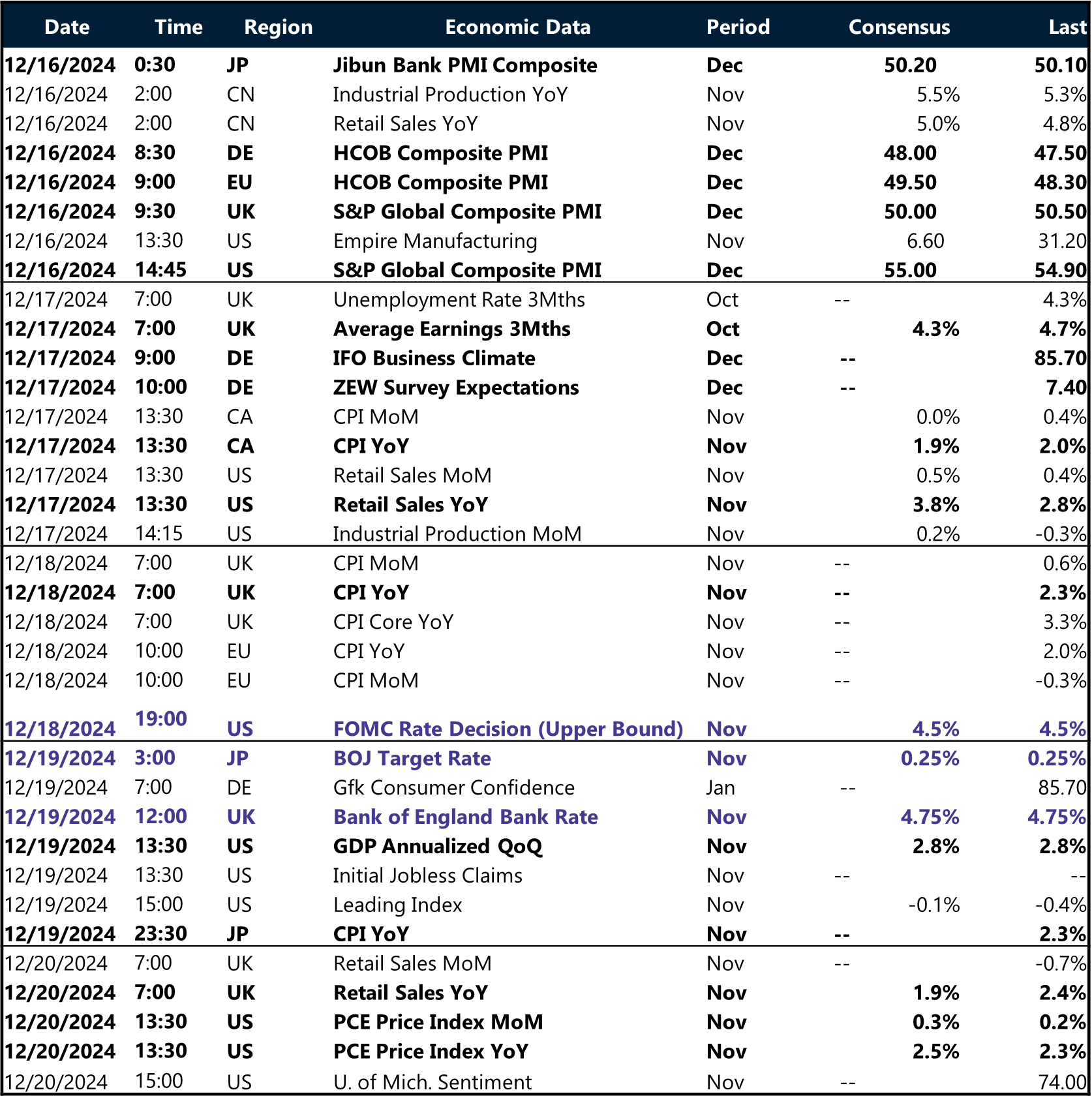Click the Economic Data column header
This screenshot has height=1107, width=1092.
coord(518,27)
